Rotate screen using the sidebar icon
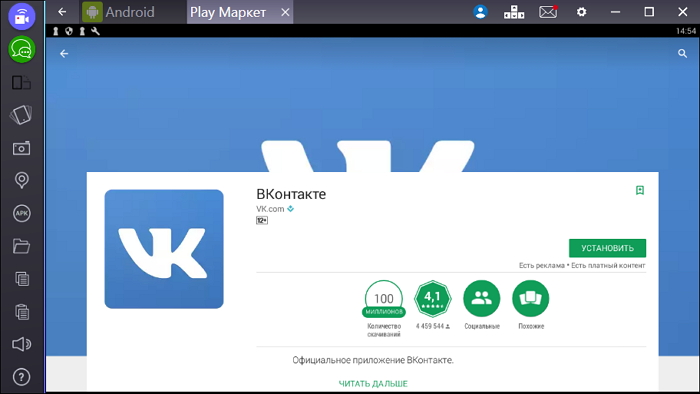This screenshot has height=394, width=700. click(21, 115)
